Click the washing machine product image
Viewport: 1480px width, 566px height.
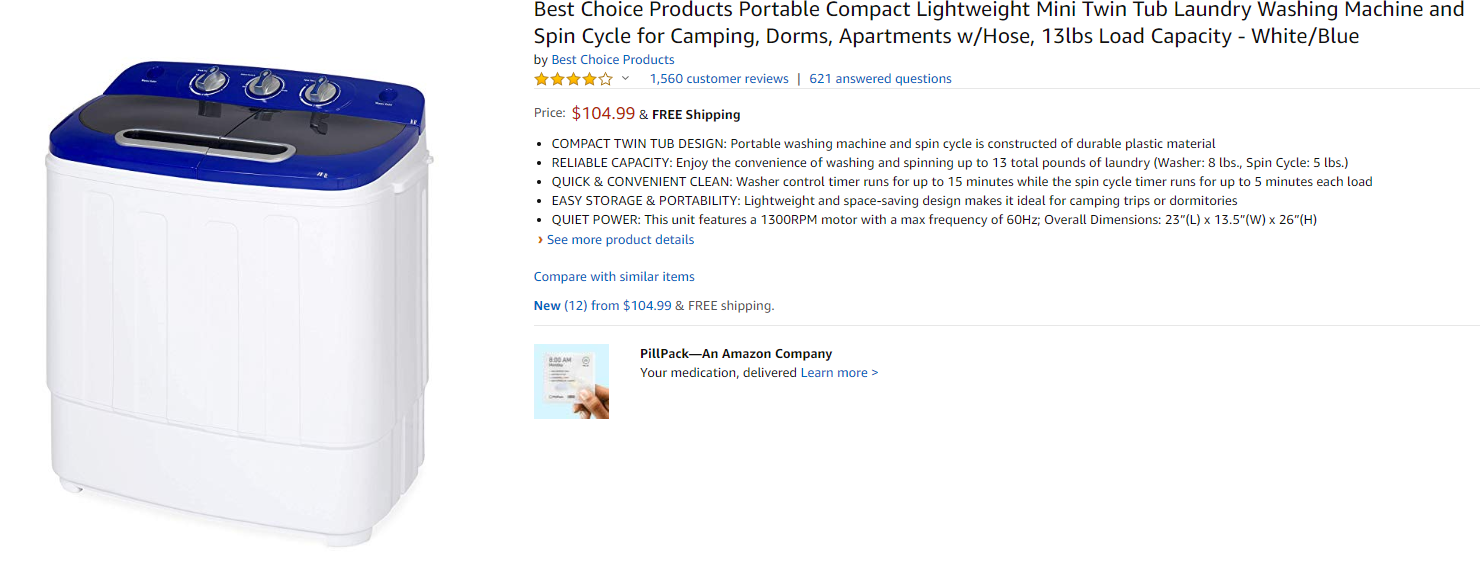[x=240, y=300]
